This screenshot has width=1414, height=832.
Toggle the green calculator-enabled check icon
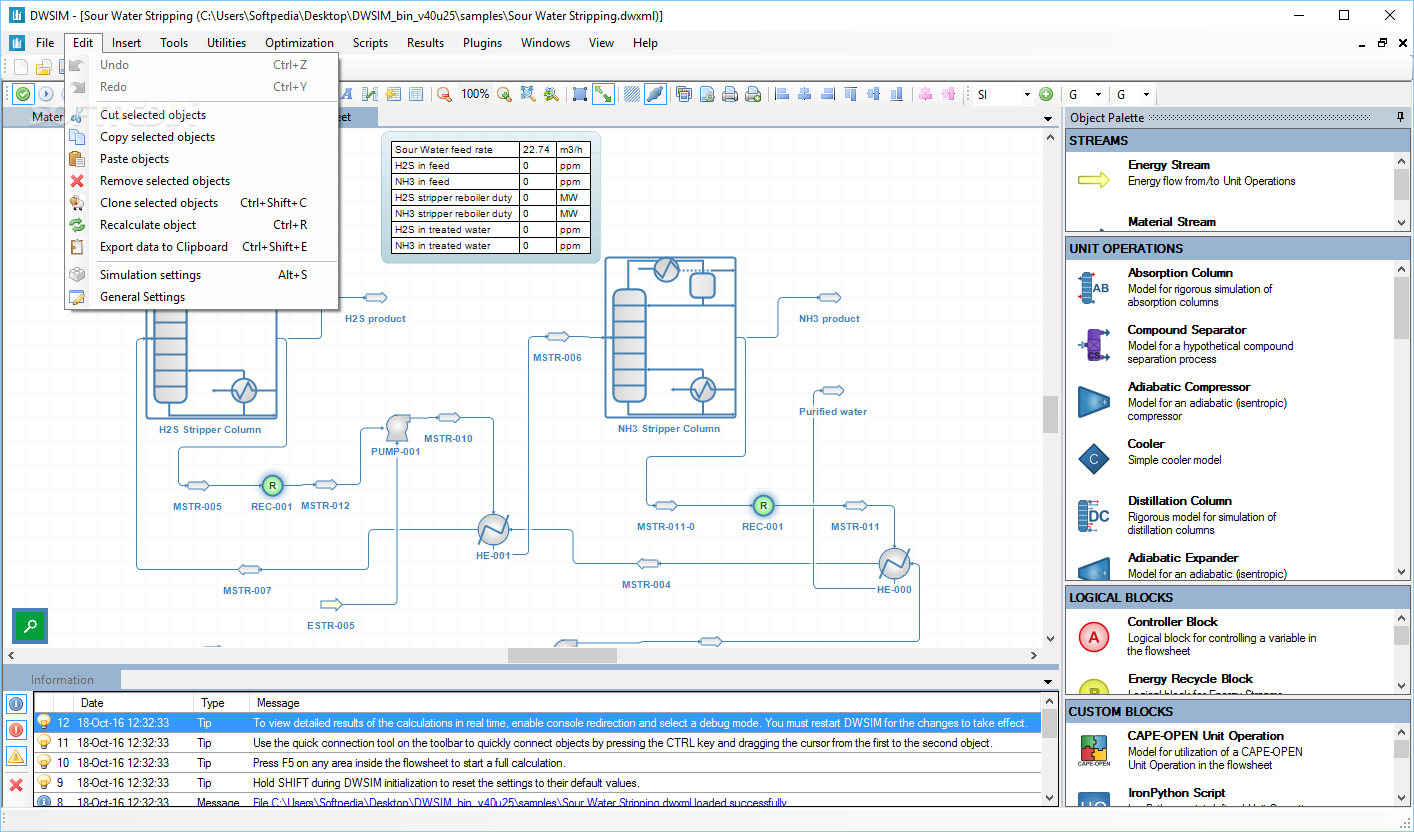coord(22,94)
